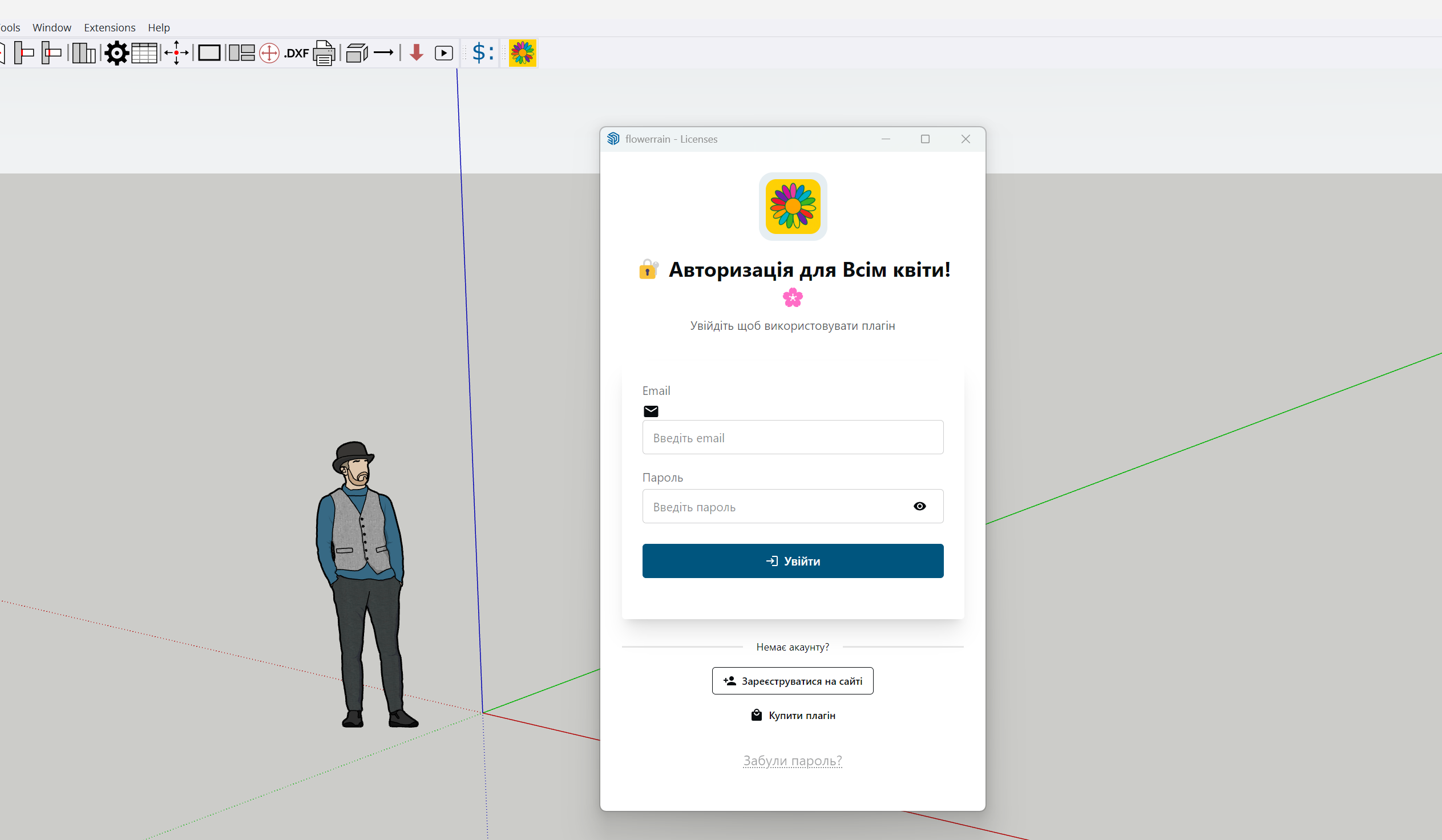
Task: Click Зареєструватися на сайті button
Action: [x=792, y=681]
